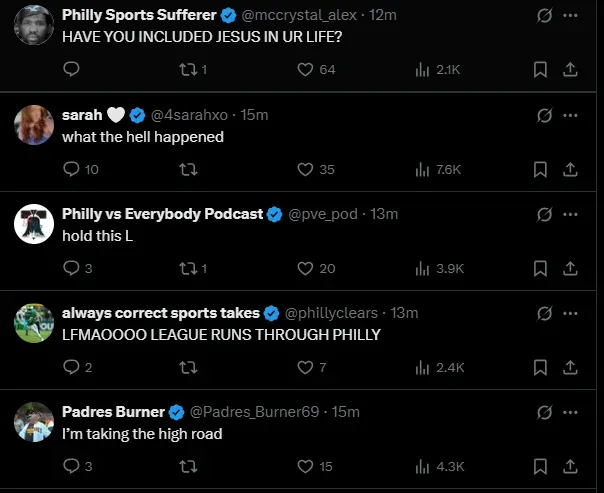Repost the LEAGUE RUNS THROUGH PHILLY tweet

pyautogui.click(x=186, y=367)
